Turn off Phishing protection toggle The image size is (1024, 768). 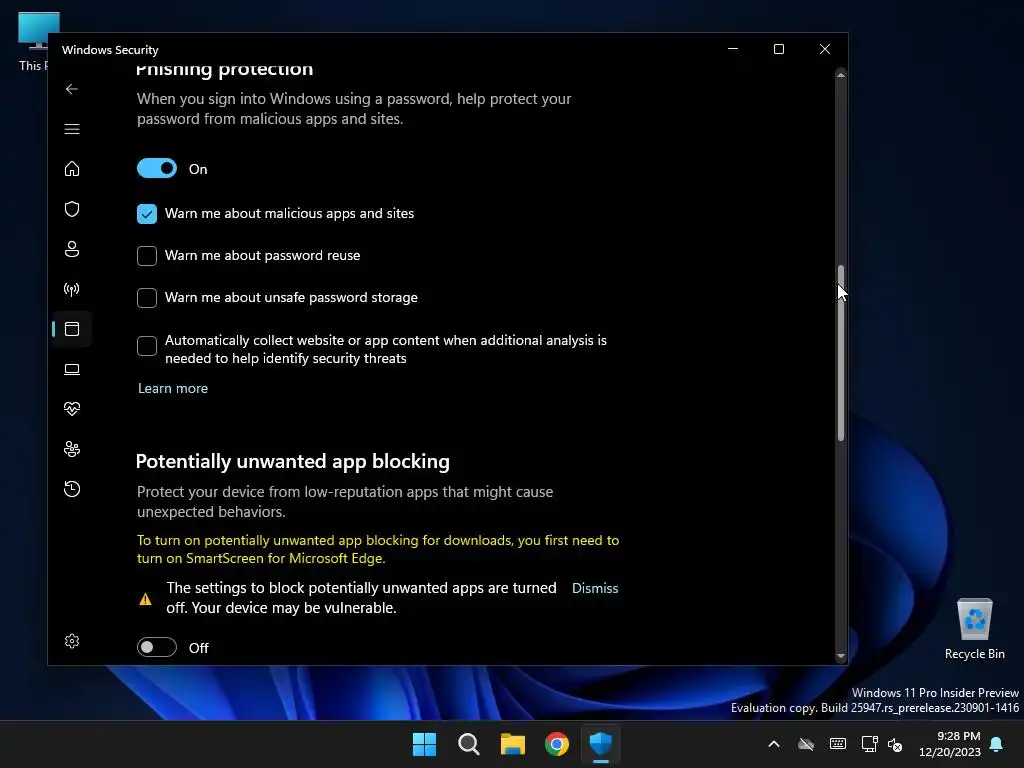(157, 168)
